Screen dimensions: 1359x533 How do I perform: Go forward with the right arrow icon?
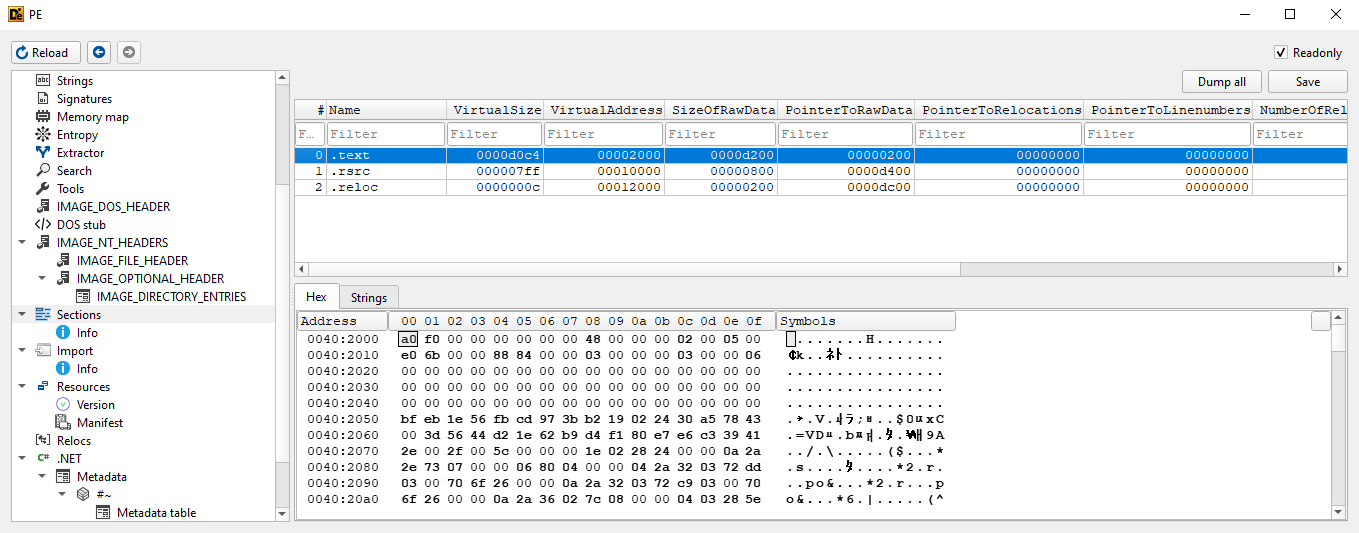pyautogui.click(x=128, y=52)
